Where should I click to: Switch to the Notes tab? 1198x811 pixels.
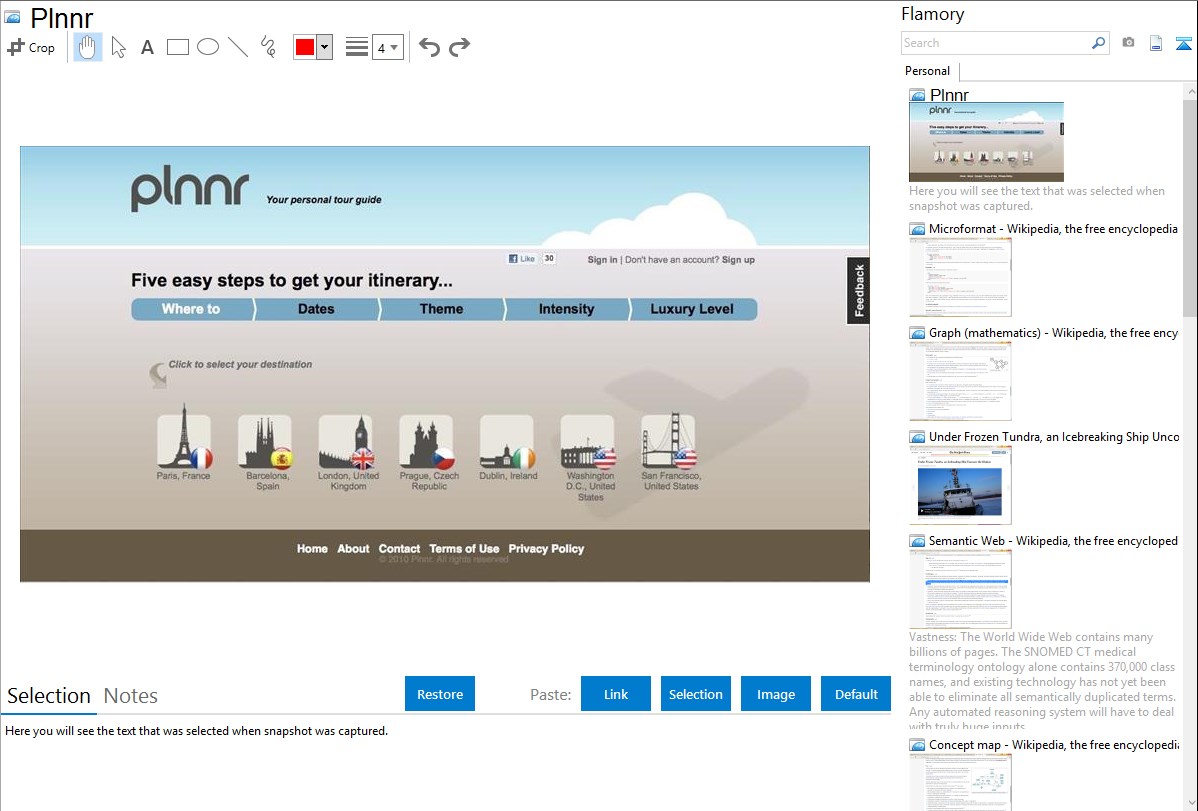click(x=131, y=696)
